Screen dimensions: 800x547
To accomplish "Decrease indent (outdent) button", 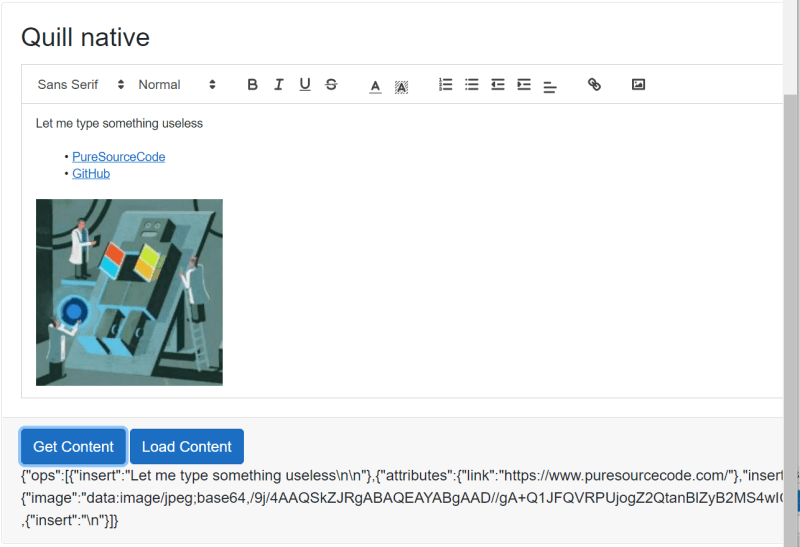I will coord(498,84).
